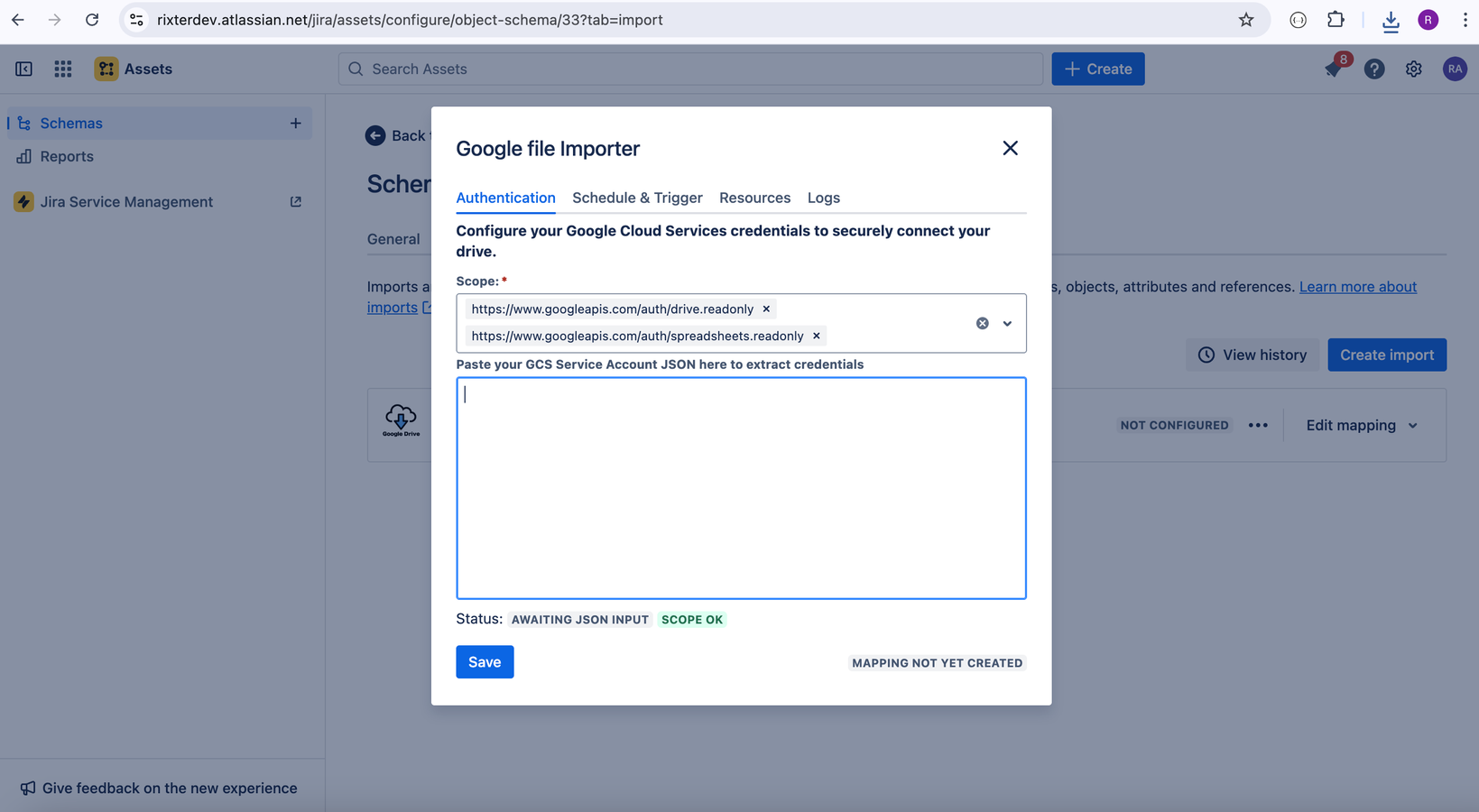Open browser downloads
Viewport: 1479px width, 812px height.
pos(1391,21)
